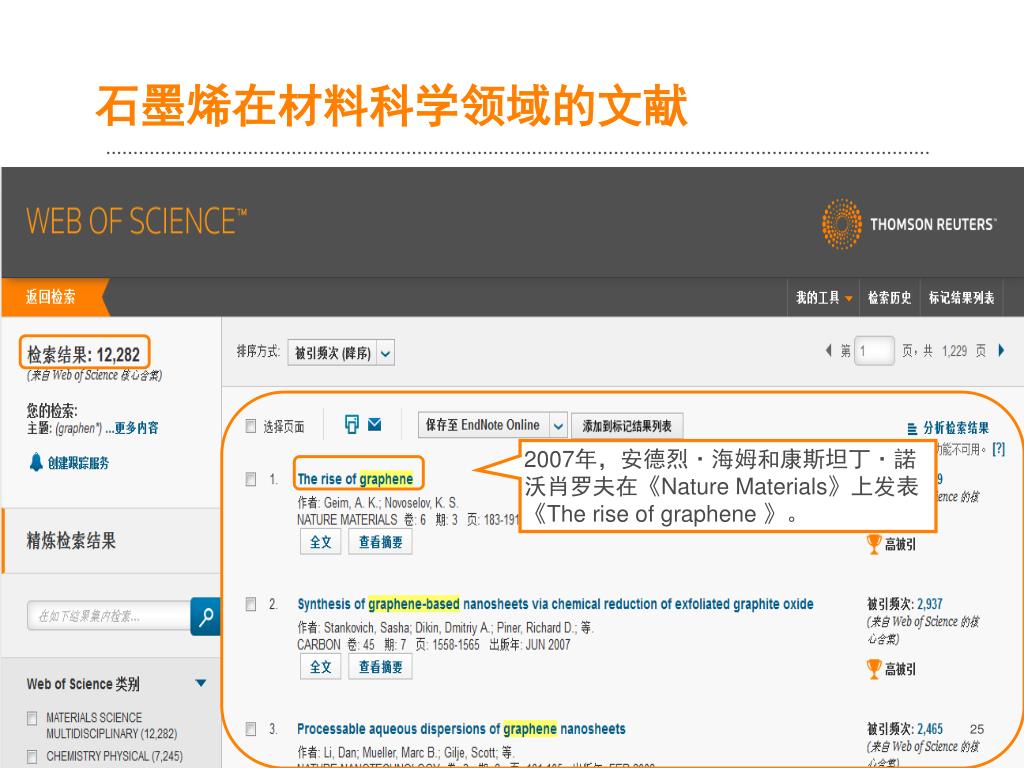Open Synthesis of graphene-based nanosheets title link

555,604
